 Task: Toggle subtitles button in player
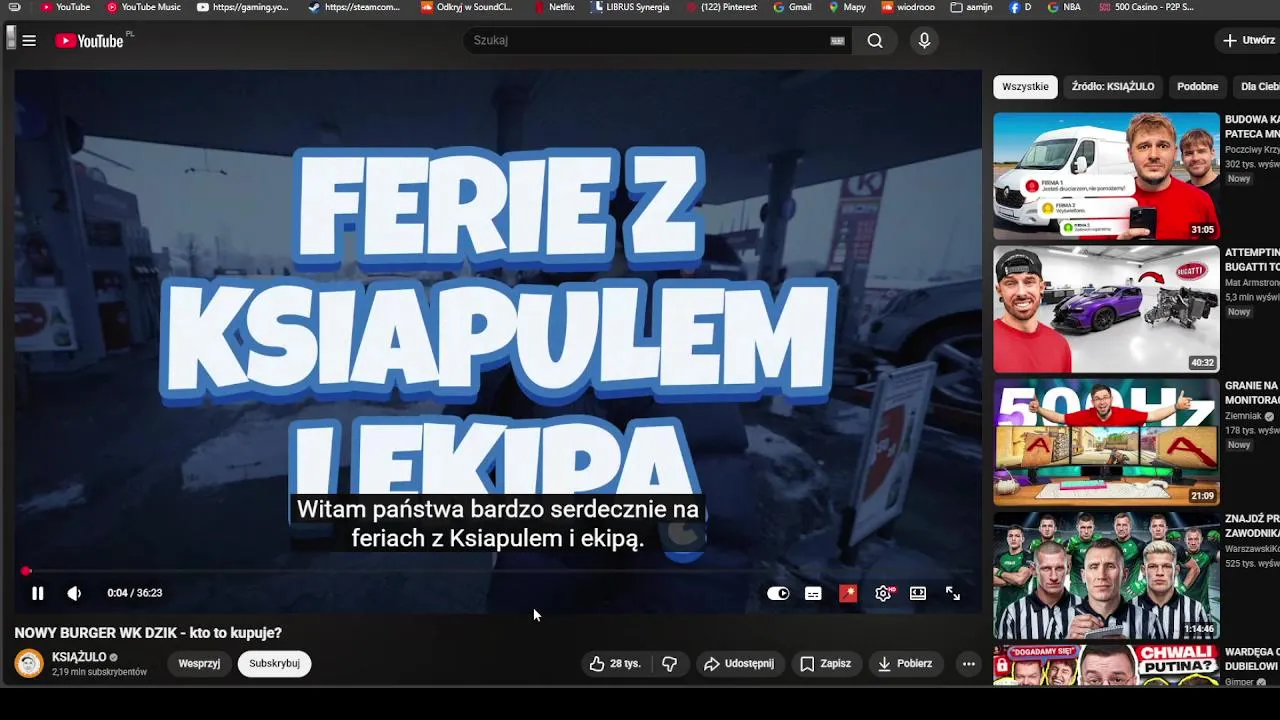813,593
